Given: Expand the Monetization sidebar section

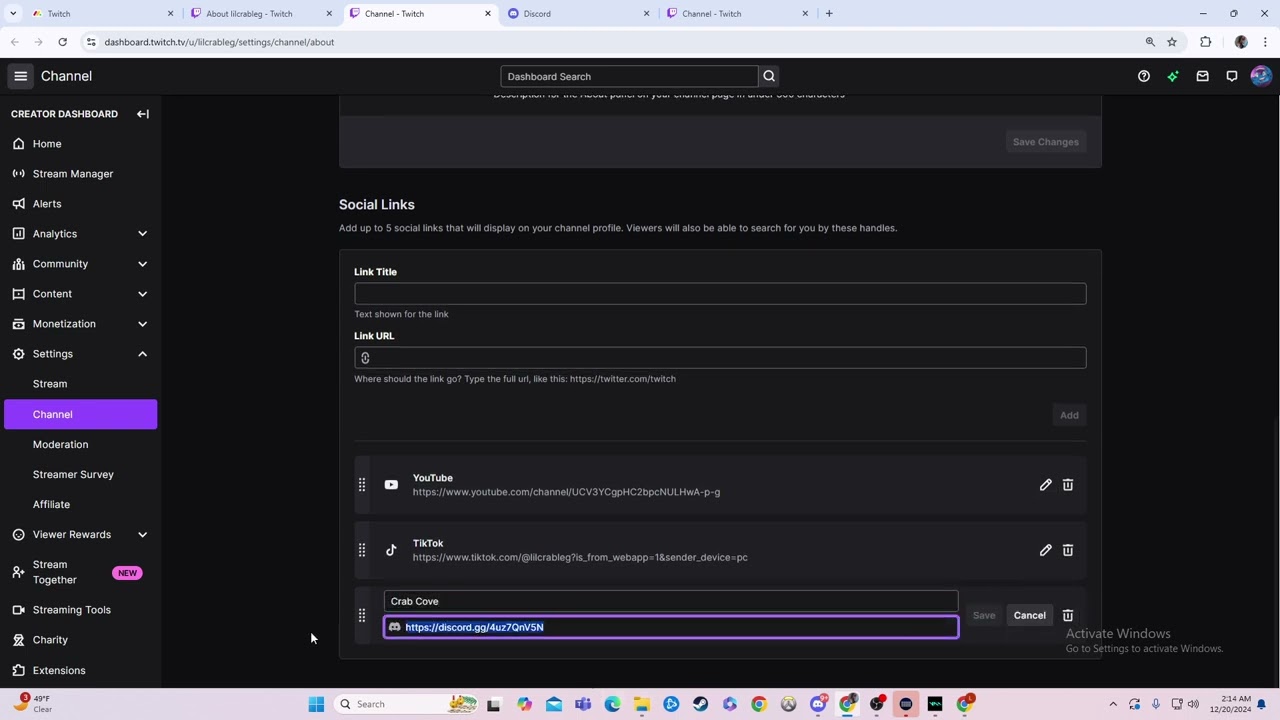Looking at the screenshot, I should [142, 324].
